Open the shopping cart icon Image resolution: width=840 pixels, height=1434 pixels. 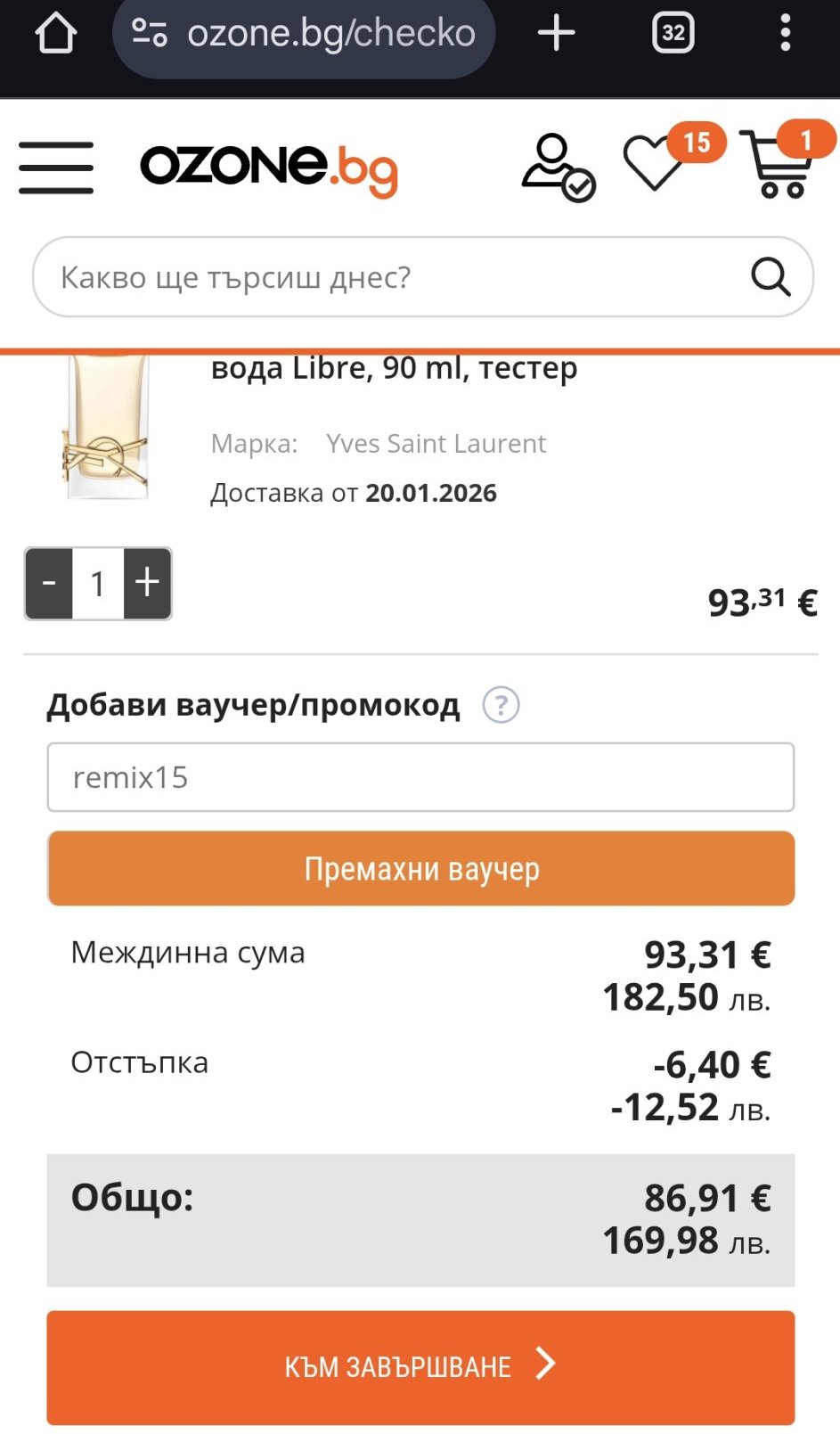pos(779,166)
